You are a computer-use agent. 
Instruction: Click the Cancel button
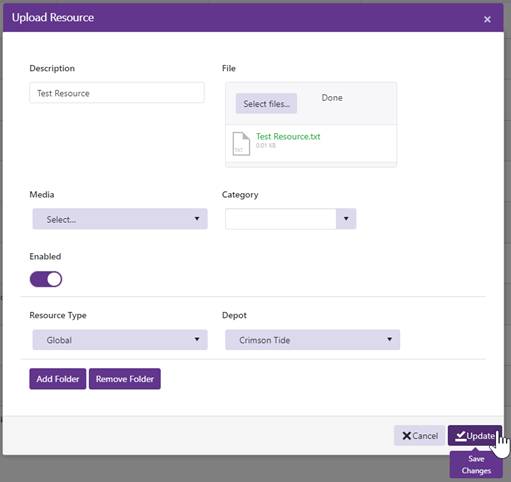click(x=419, y=435)
